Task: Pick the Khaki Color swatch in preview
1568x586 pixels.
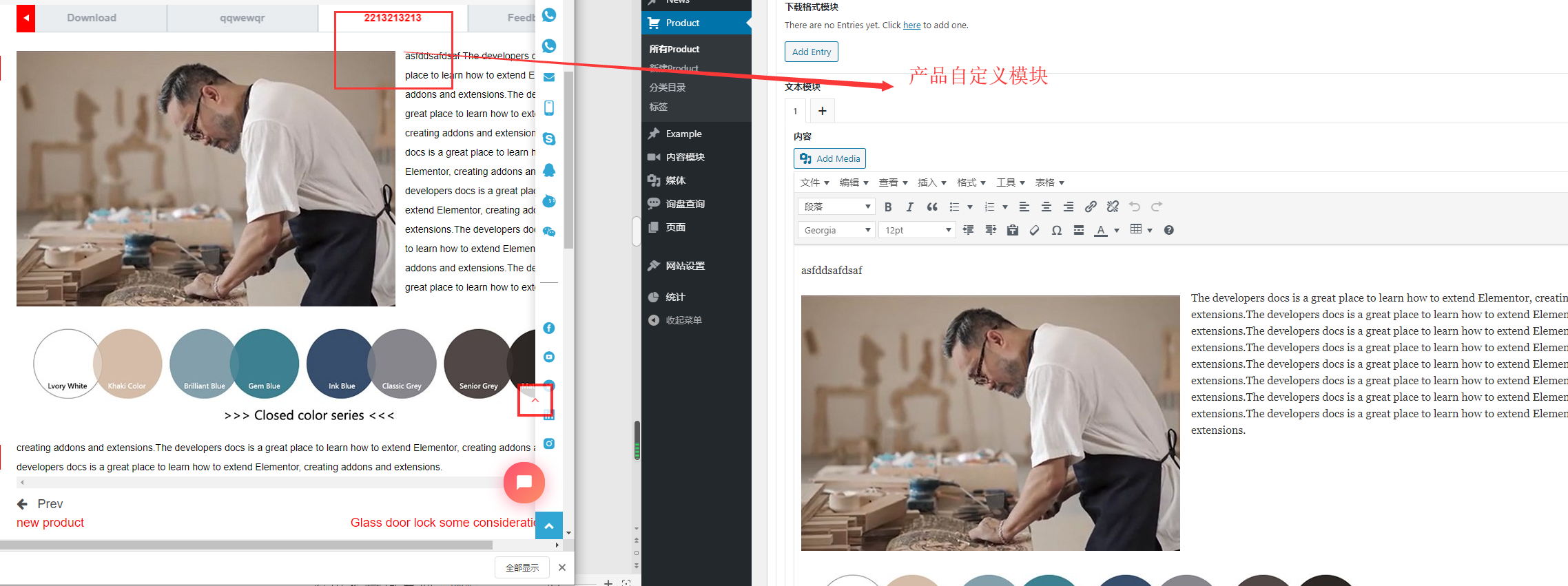Action: (x=127, y=364)
